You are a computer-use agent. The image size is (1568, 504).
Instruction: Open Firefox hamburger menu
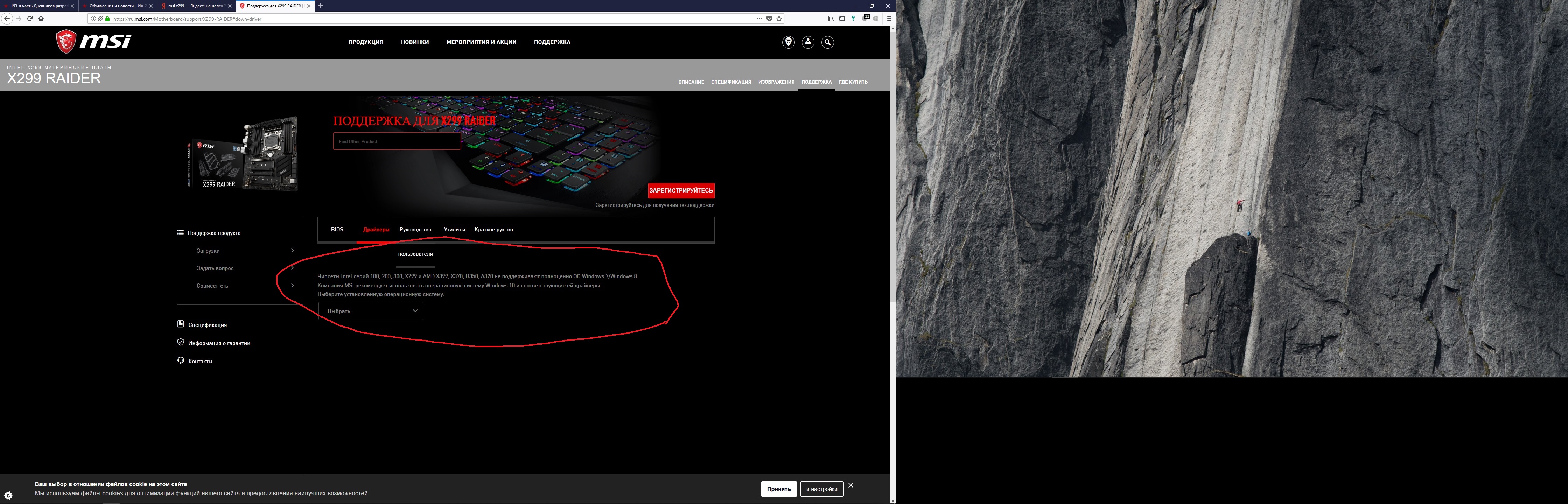click(x=889, y=19)
